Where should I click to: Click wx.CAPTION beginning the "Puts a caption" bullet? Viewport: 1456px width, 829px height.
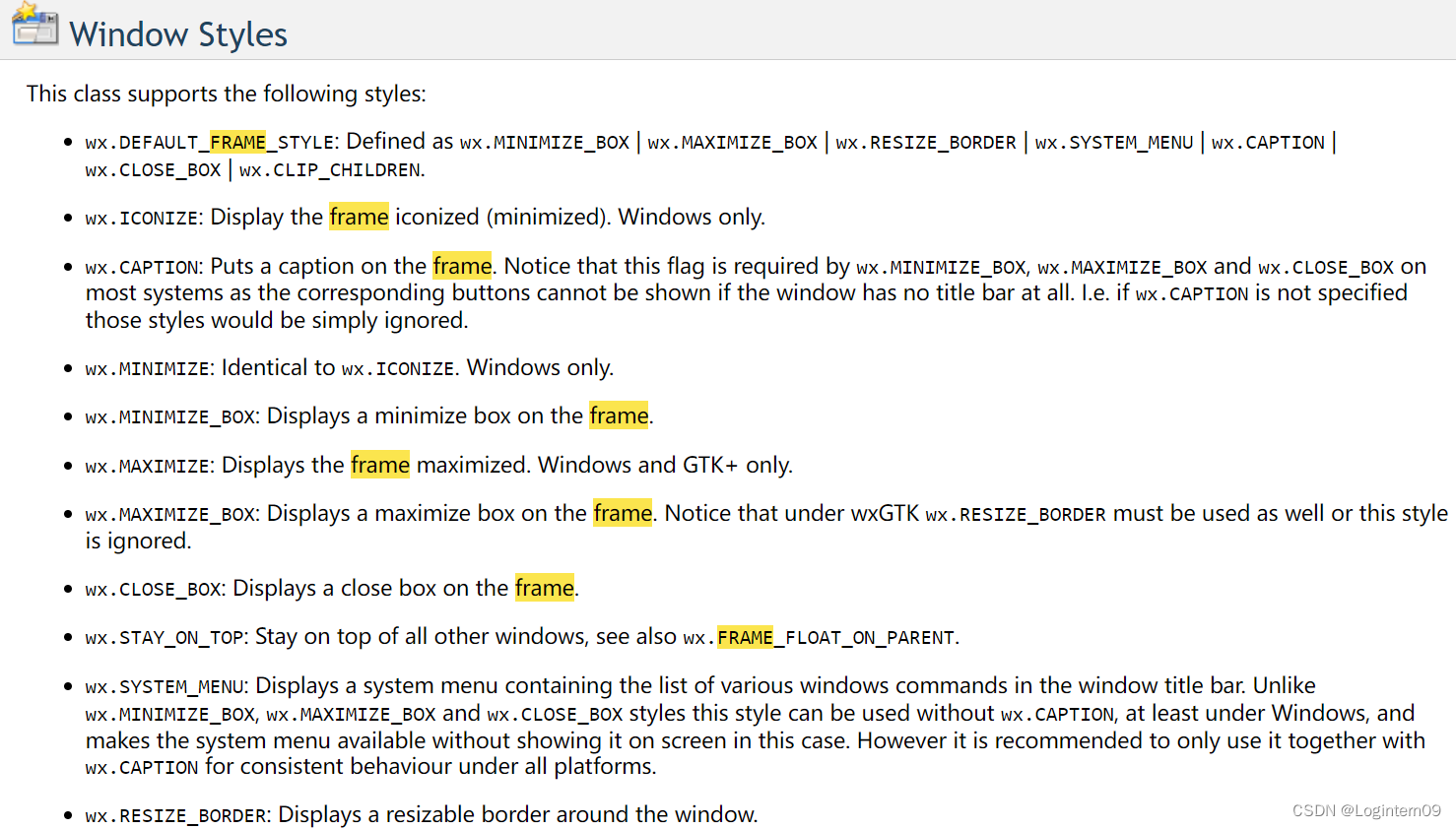(142, 268)
